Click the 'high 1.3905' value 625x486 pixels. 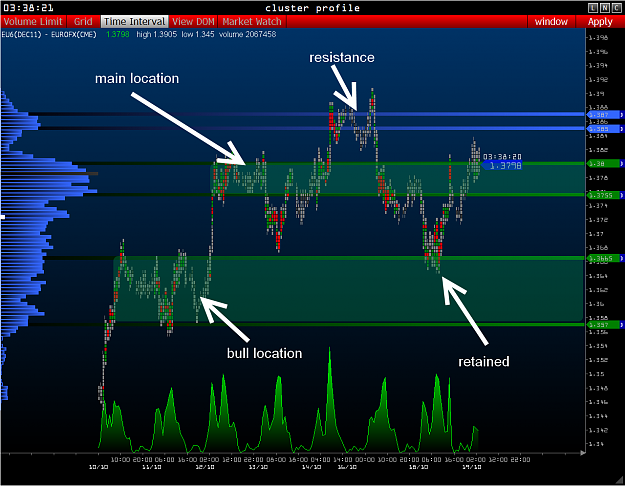156,34
